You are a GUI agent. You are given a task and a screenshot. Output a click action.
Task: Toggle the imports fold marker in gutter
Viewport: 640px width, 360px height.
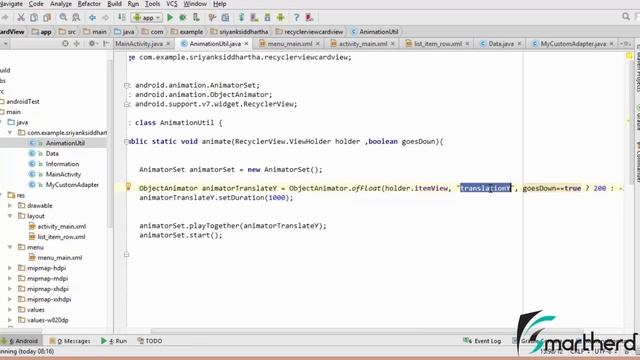(x=127, y=85)
